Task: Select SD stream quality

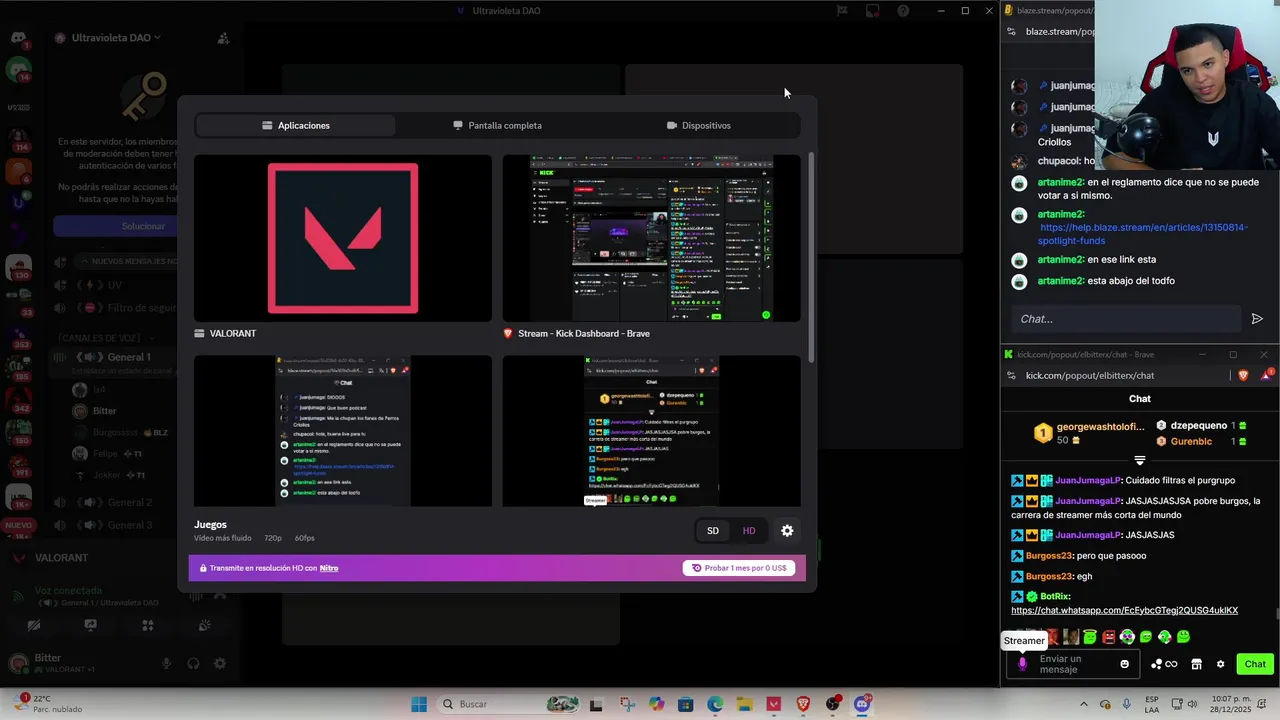Action: [713, 531]
